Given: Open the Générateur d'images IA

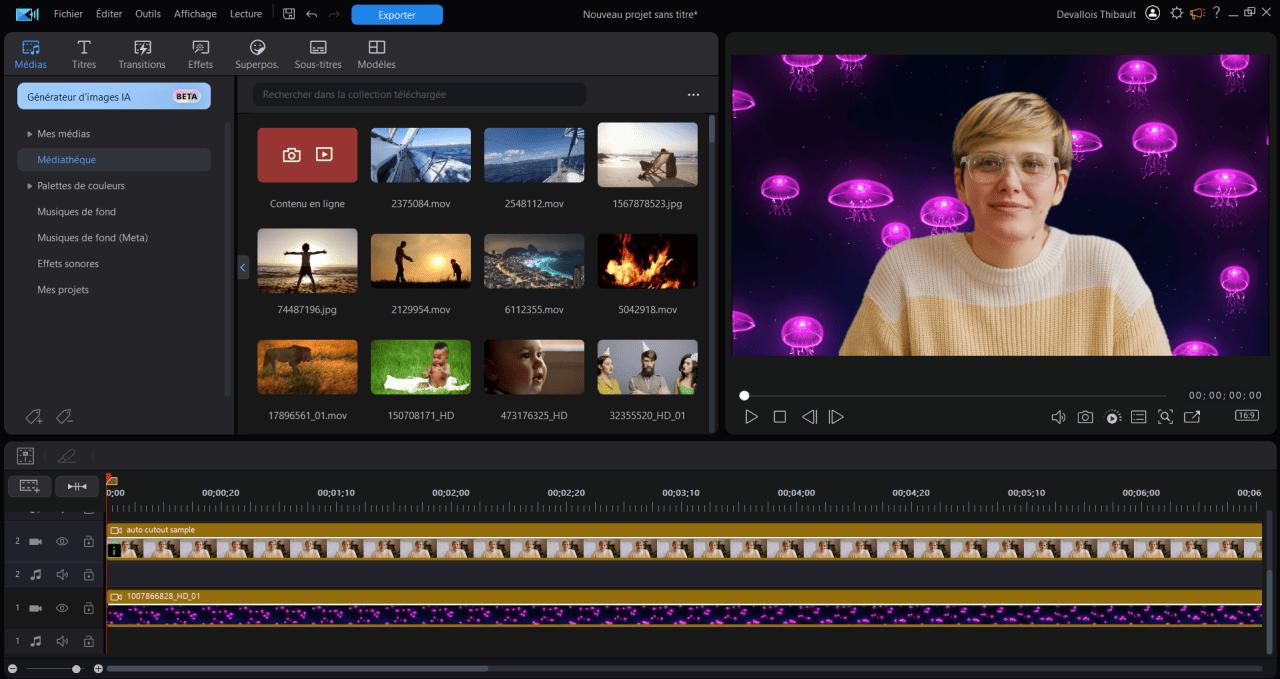Looking at the screenshot, I should pyautogui.click(x=113, y=97).
